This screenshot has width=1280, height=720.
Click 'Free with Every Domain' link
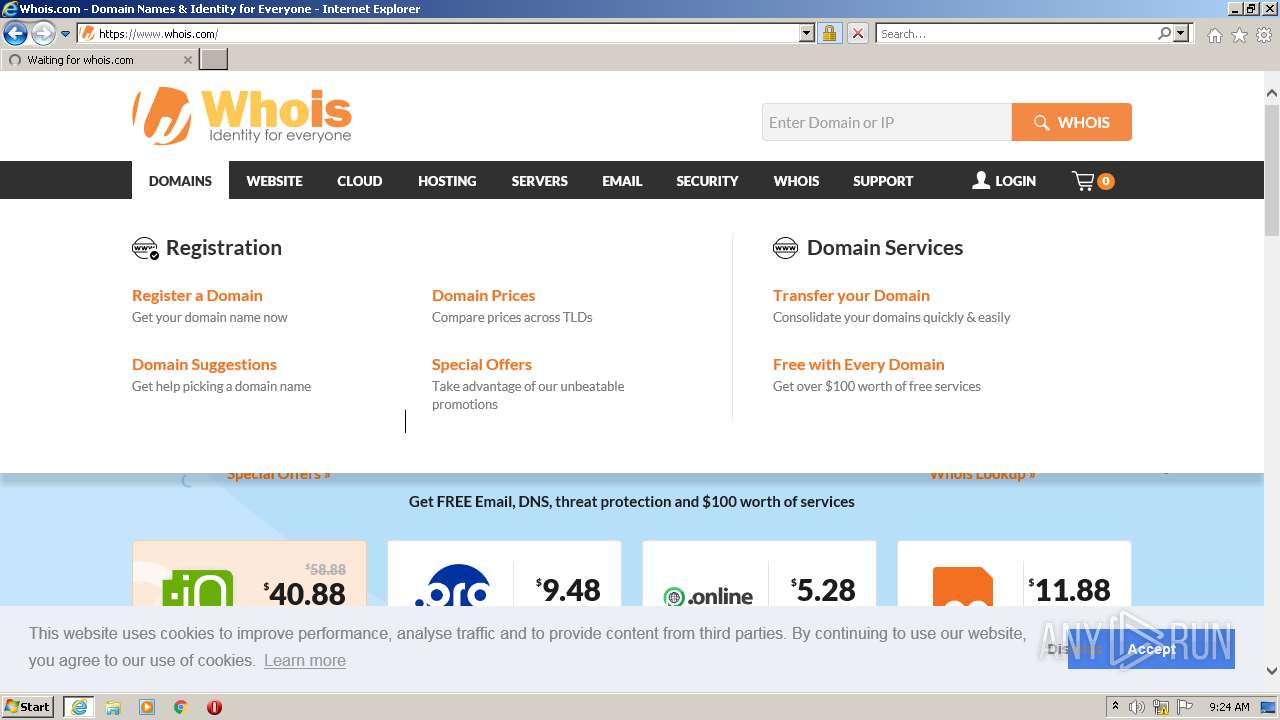pyautogui.click(x=858, y=364)
